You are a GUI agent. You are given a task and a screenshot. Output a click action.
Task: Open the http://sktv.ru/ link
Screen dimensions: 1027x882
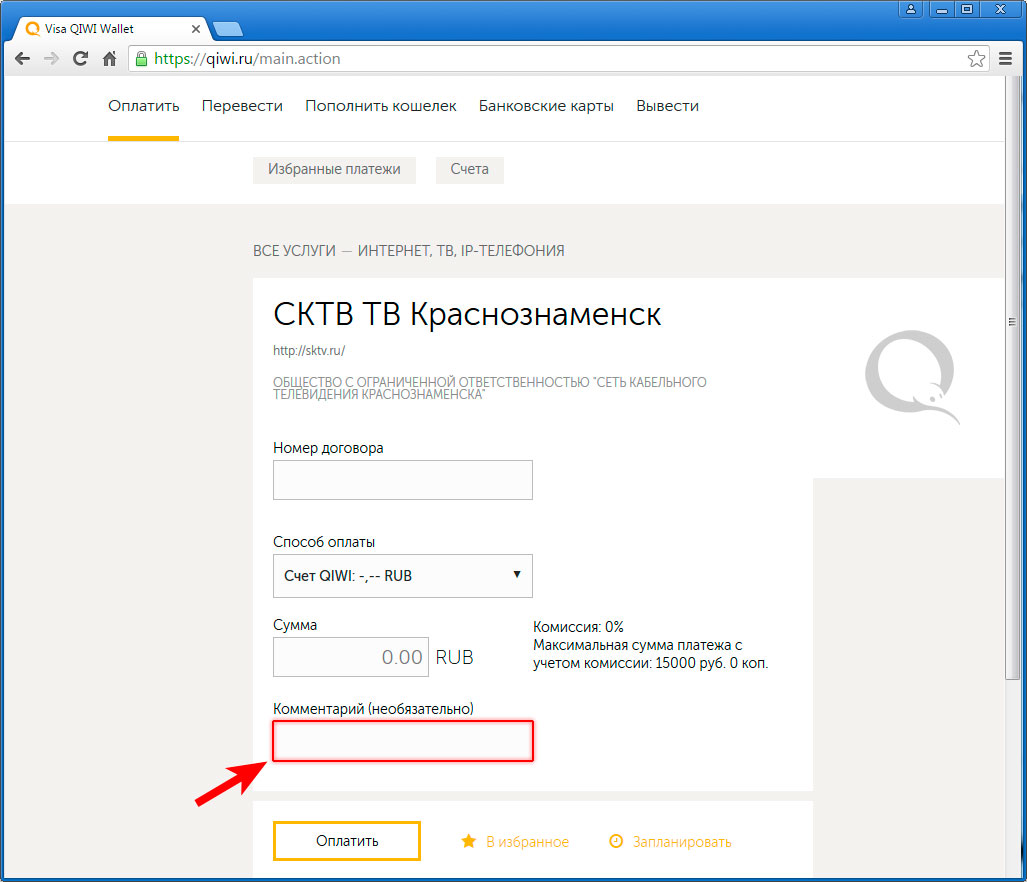coord(309,350)
